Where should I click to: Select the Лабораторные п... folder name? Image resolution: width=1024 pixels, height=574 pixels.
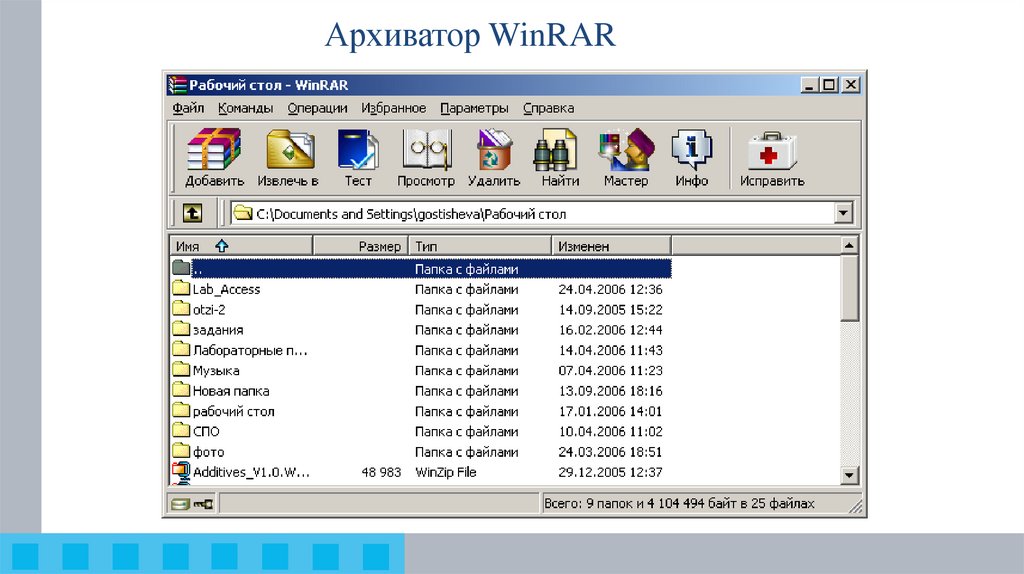click(x=250, y=350)
